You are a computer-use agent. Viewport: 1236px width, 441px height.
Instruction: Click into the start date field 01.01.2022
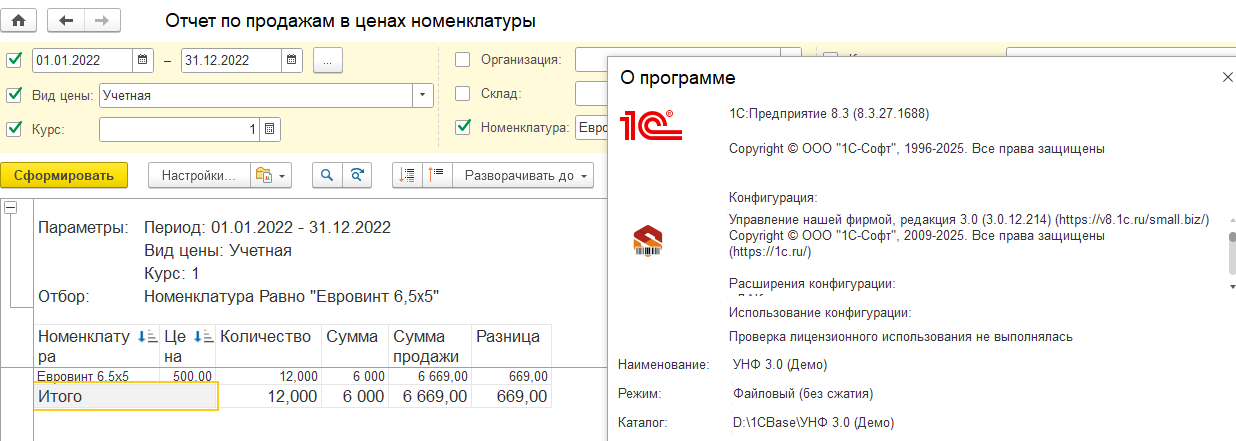tap(82, 60)
